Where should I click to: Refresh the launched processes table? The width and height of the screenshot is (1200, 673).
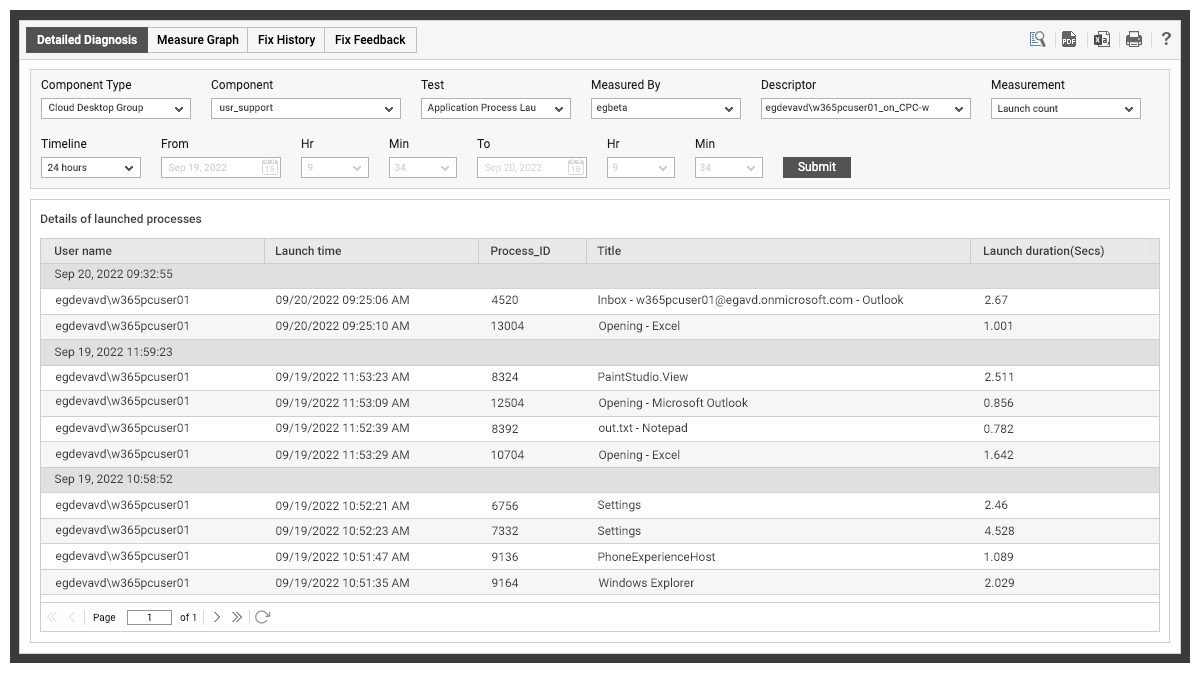point(262,617)
